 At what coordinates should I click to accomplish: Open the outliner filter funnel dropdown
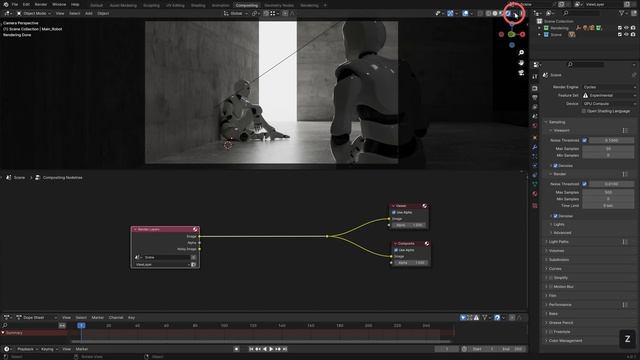tap(624, 13)
